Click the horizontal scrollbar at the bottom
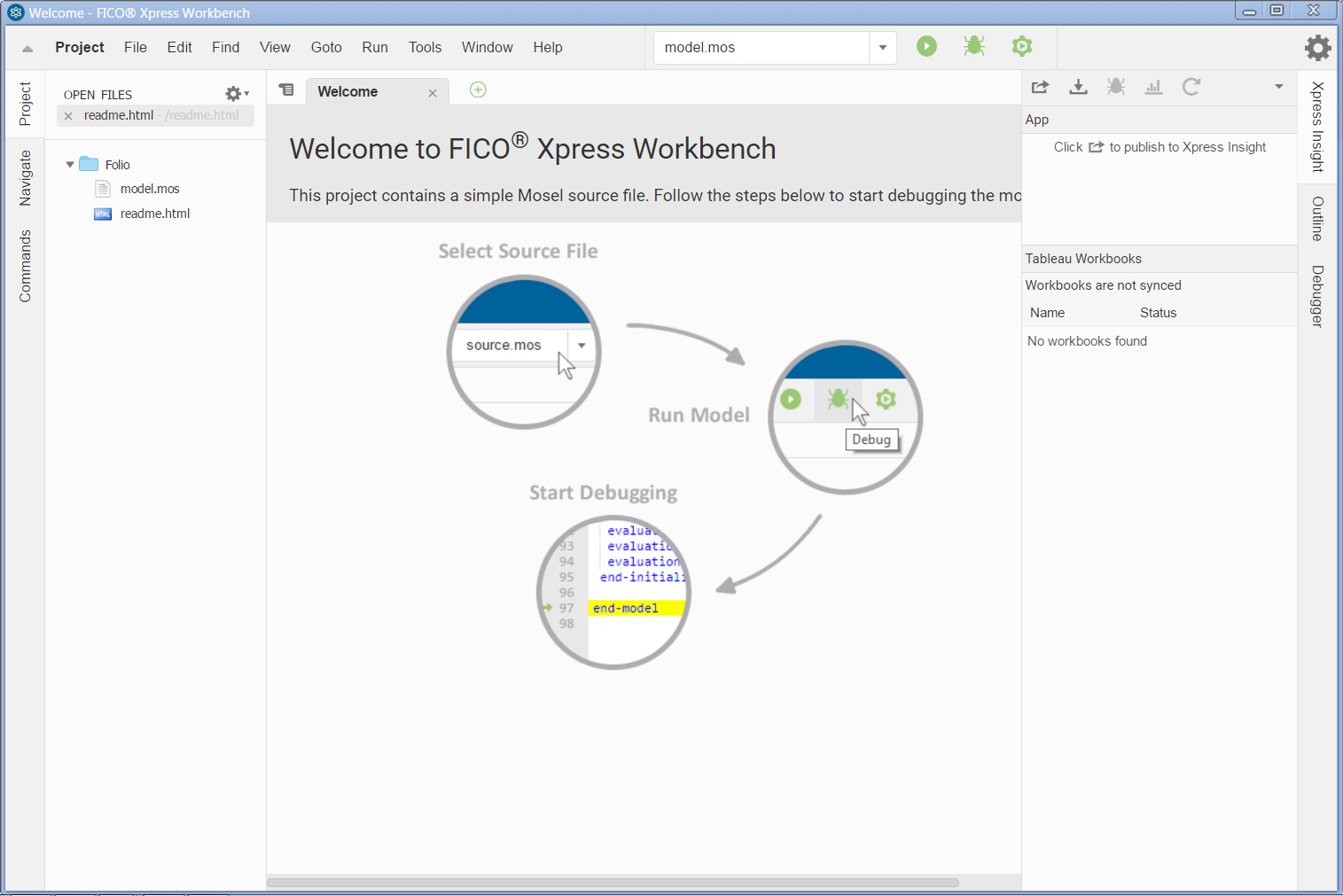 click(x=613, y=883)
